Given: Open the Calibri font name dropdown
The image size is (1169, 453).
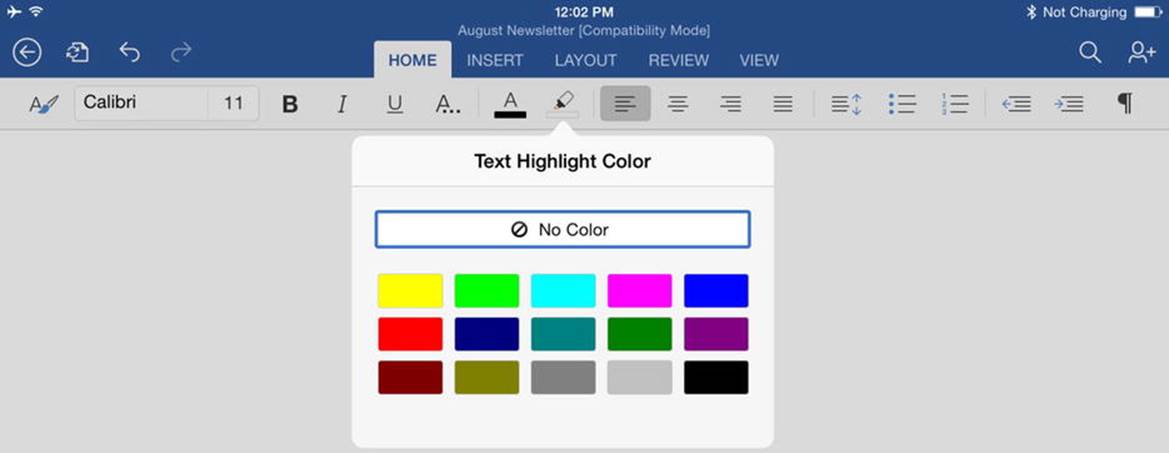Looking at the screenshot, I should pyautogui.click(x=141, y=103).
